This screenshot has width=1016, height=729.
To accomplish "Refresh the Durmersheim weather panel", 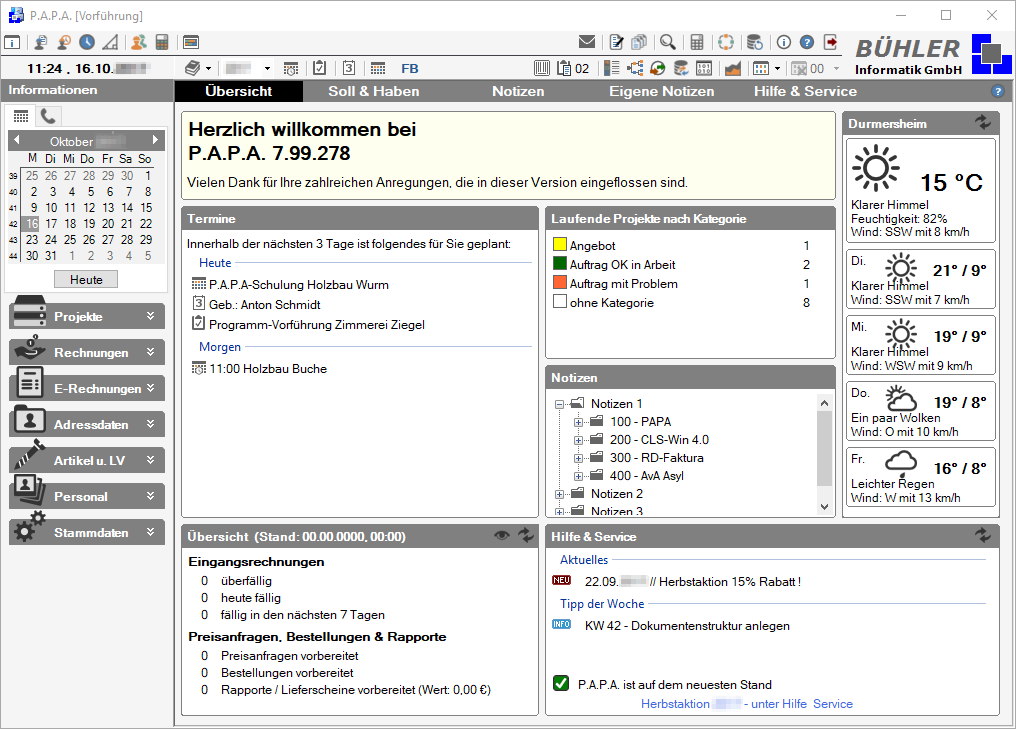I will (983, 122).
